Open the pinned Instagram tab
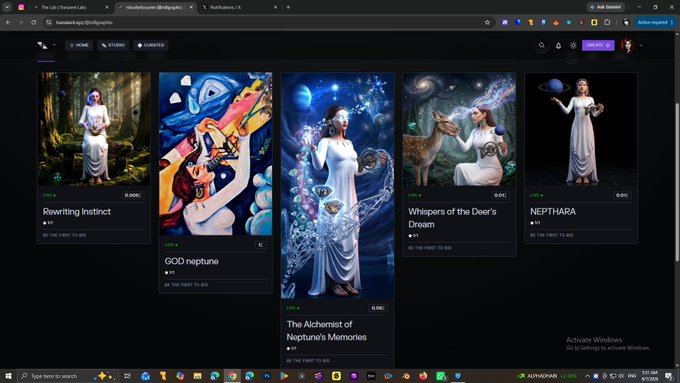Screen dimensions: 680x383 21,7
